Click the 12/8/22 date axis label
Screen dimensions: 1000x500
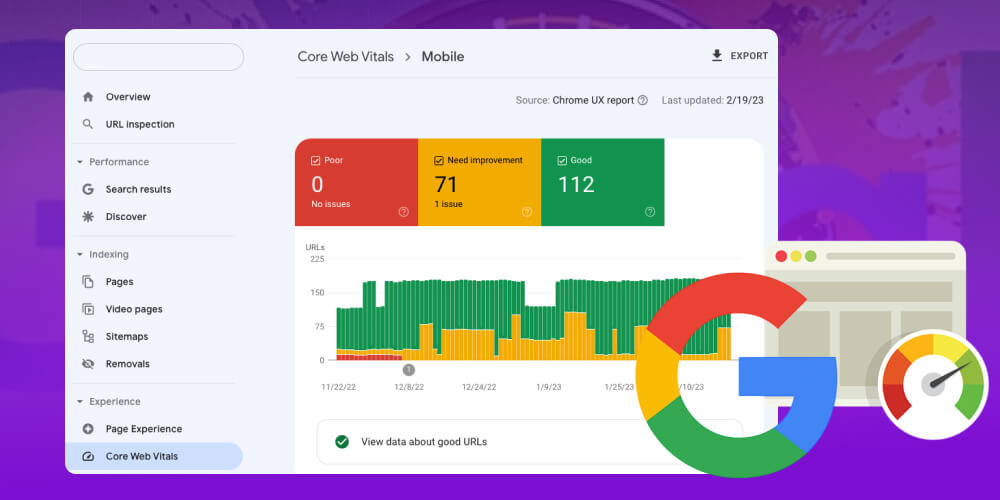click(x=409, y=387)
